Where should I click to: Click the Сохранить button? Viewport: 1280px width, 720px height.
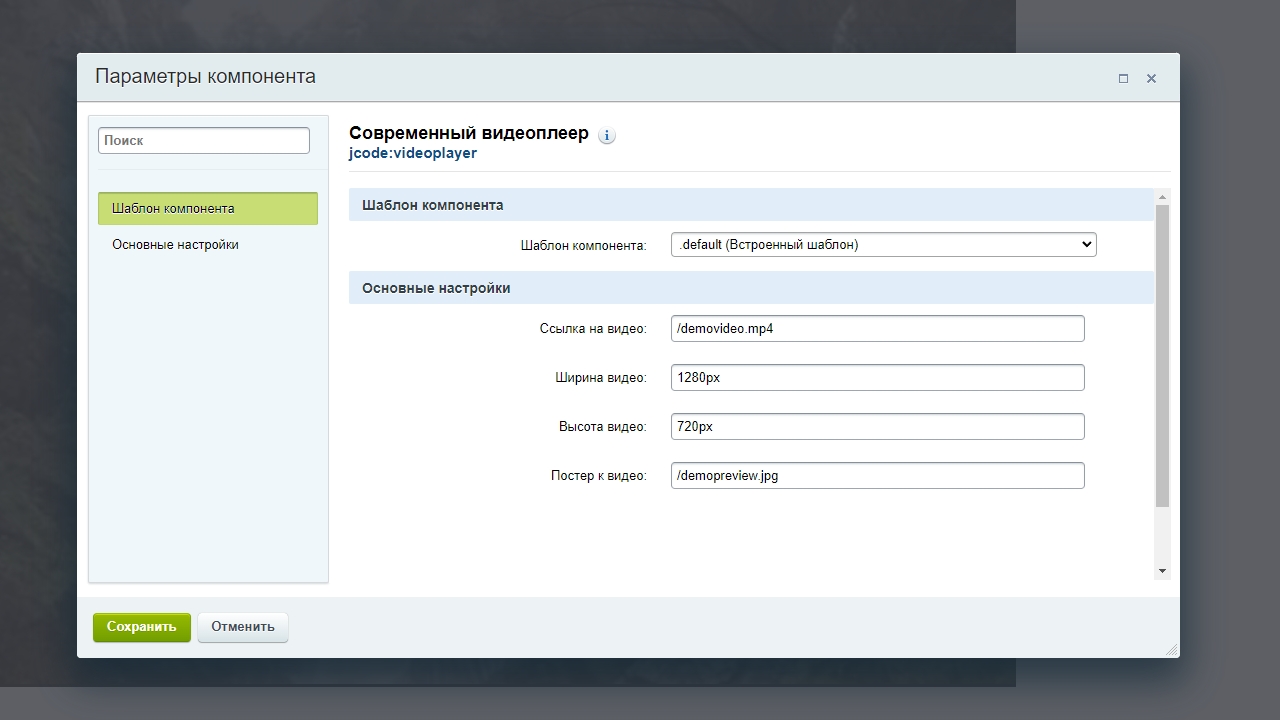pyautogui.click(x=142, y=627)
